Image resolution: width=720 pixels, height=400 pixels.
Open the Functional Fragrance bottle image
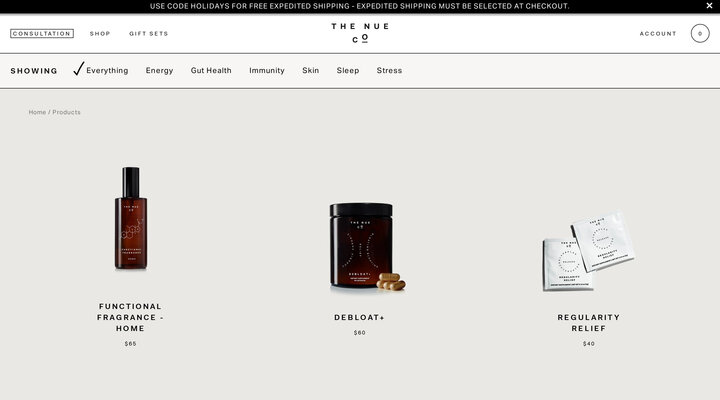point(131,218)
